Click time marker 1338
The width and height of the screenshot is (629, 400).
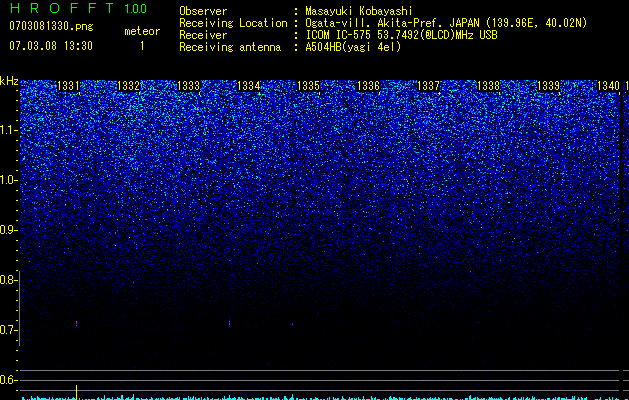pyautogui.click(x=489, y=86)
